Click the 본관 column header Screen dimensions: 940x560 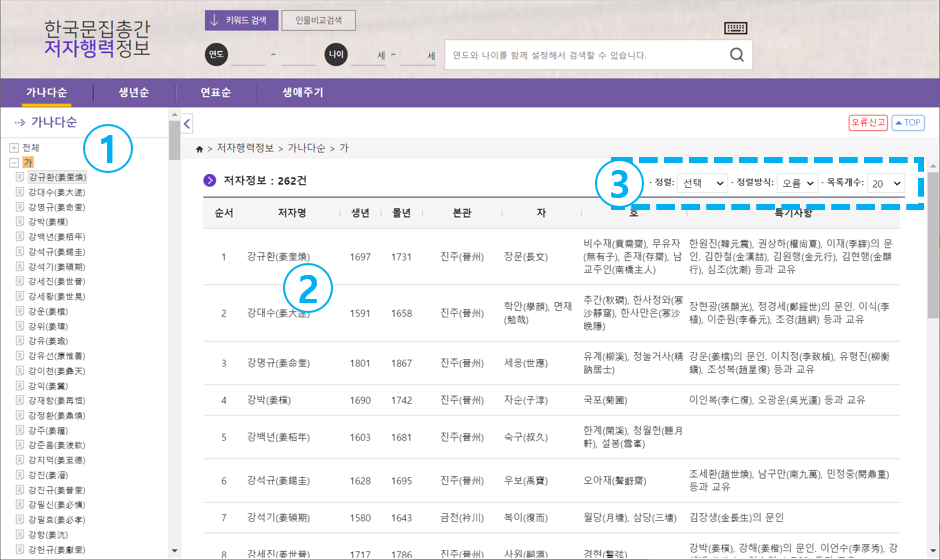pyautogui.click(x=462, y=213)
